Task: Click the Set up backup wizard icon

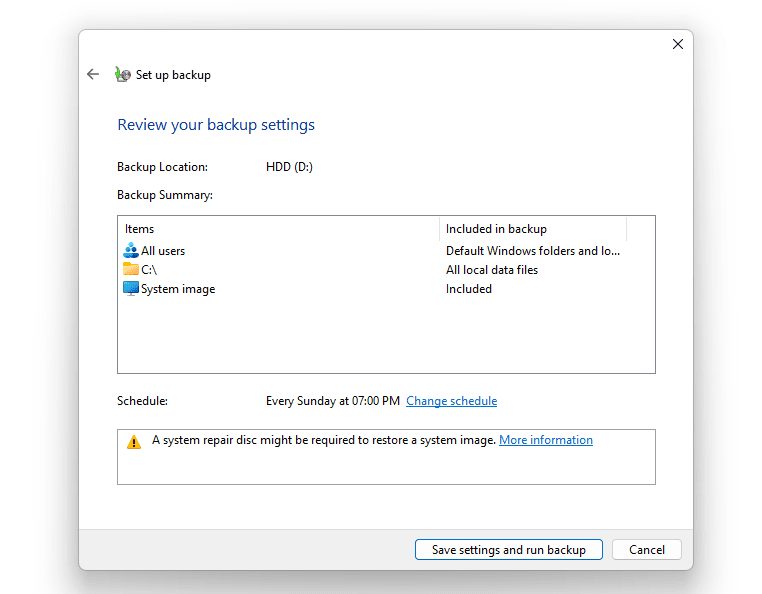Action: point(122,74)
